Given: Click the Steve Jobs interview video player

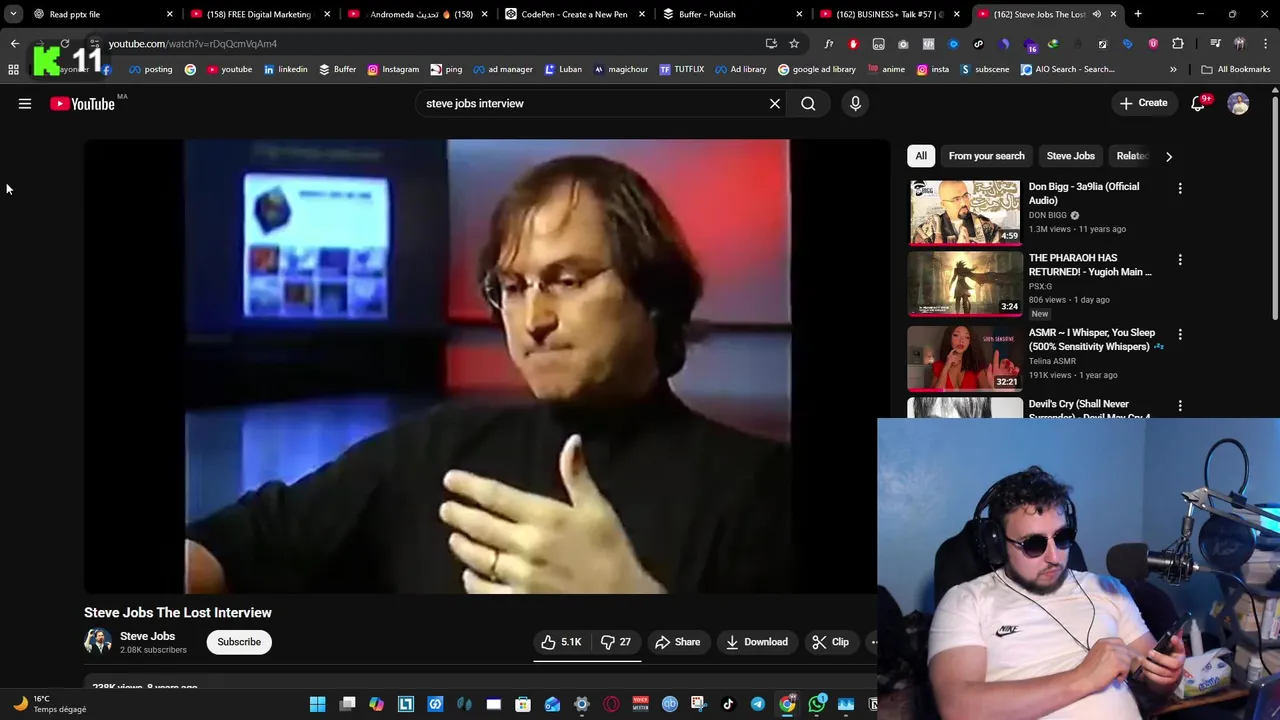Looking at the screenshot, I should (x=486, y=366).
